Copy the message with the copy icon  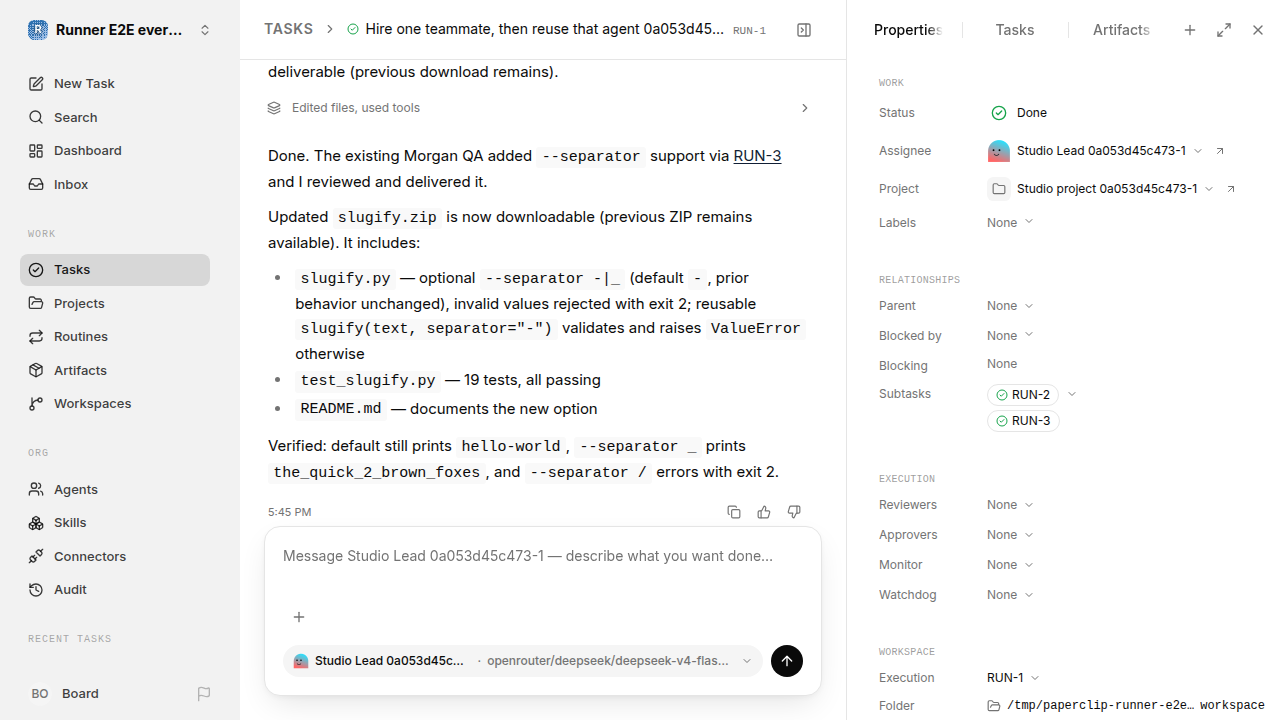tap(734, 512)
